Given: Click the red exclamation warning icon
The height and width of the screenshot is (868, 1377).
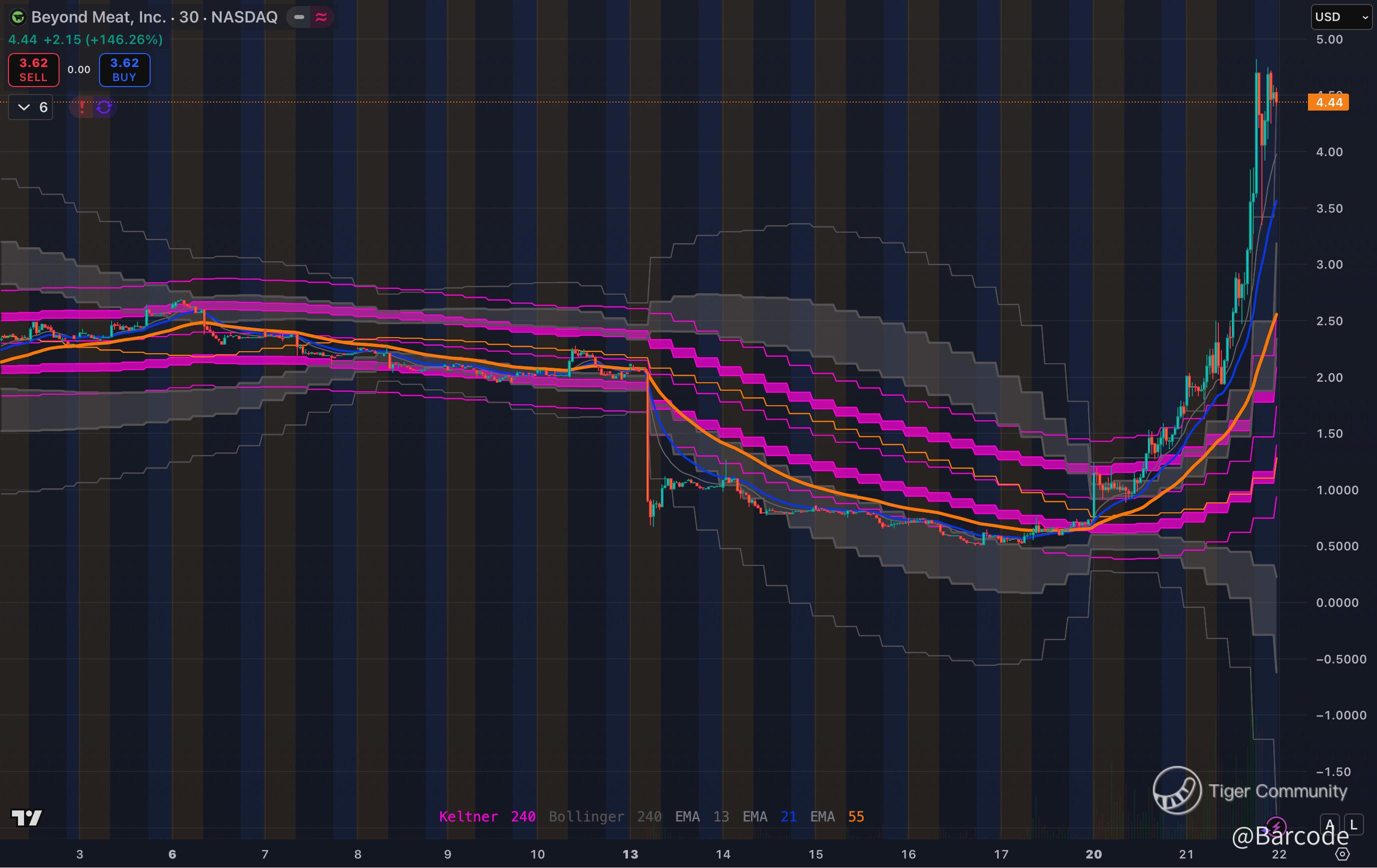Looking at the screenshot, I should 83,107.
